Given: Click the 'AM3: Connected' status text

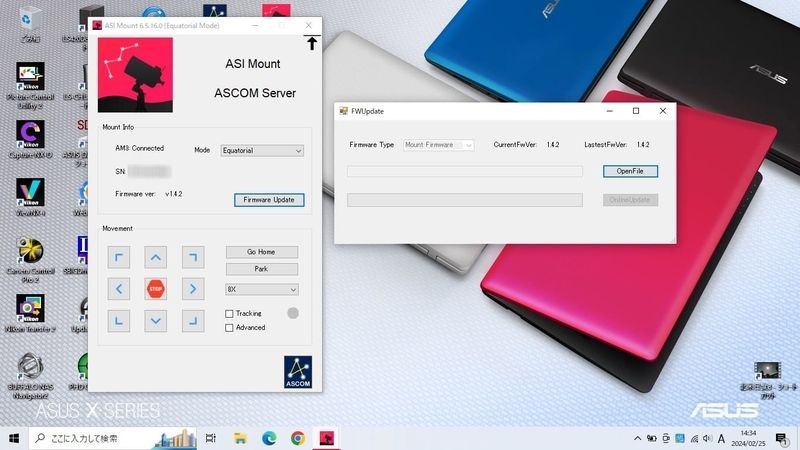Looking at the screenshot, I should [x=140, y=148].
